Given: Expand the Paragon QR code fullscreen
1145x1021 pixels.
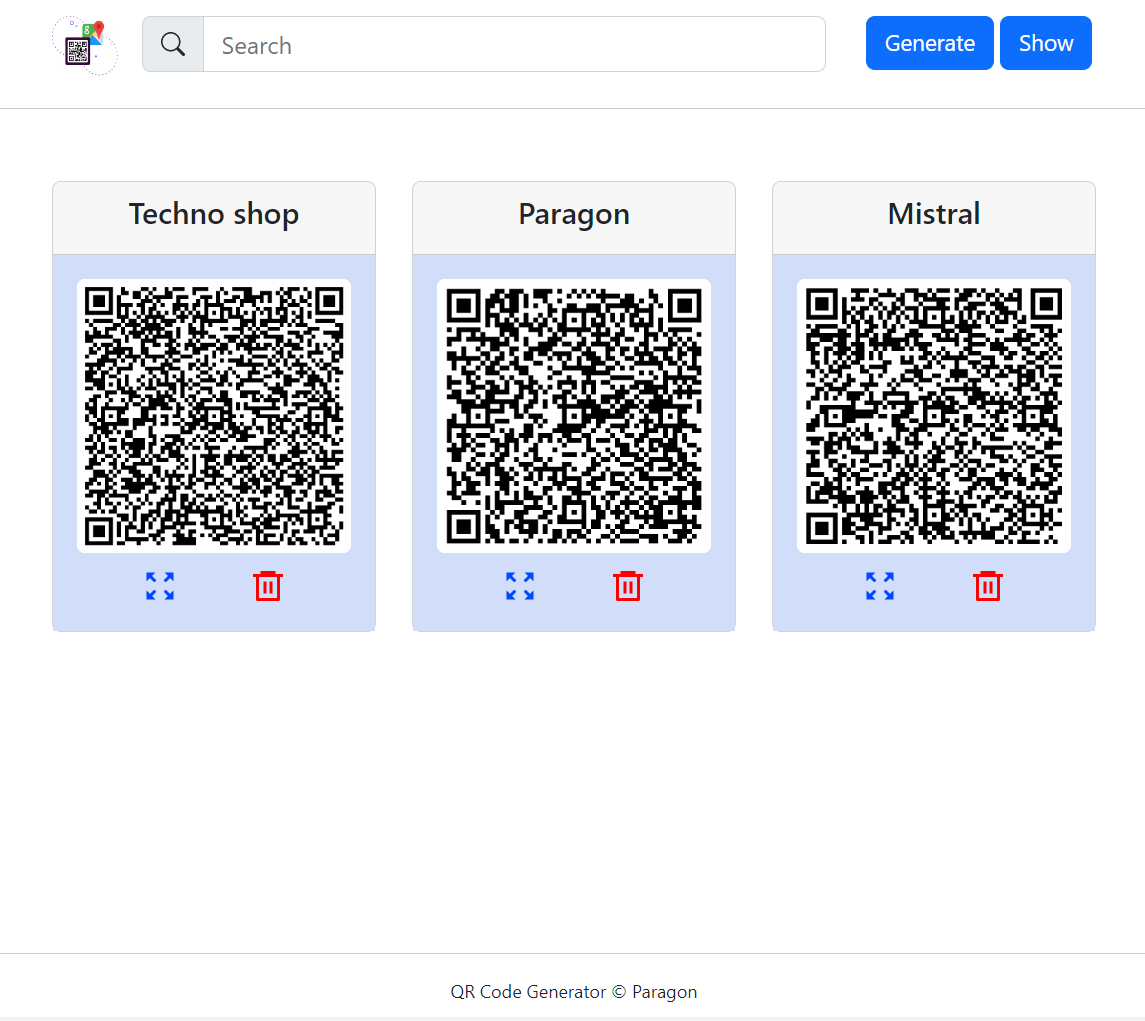Looking at the screenshot, I should [520, 586].
